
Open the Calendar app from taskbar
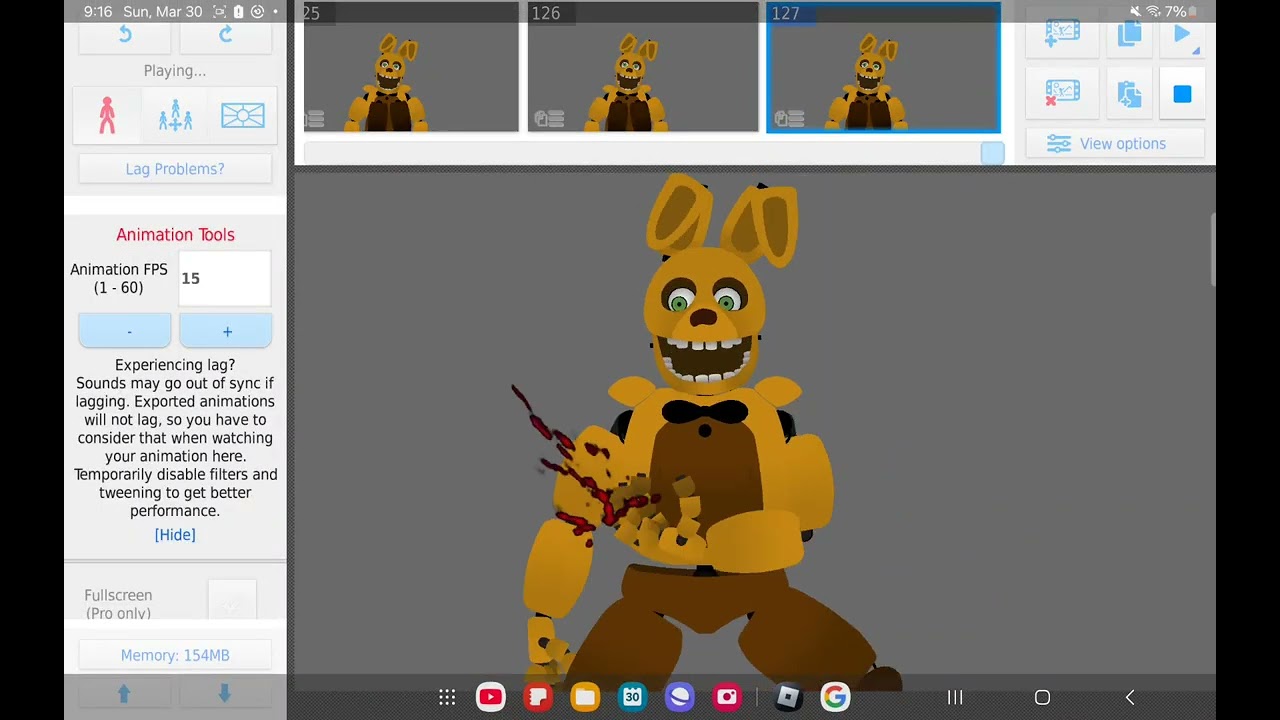pyautogui.click(x=632, y=697)
